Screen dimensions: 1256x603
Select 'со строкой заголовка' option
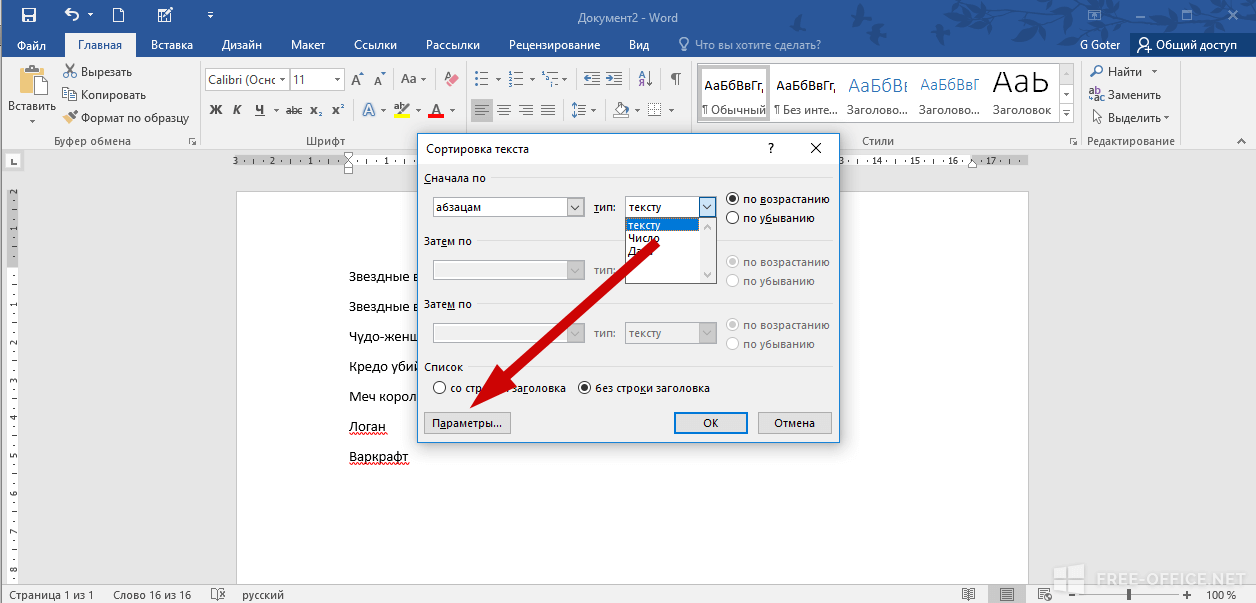click(439, 388)
